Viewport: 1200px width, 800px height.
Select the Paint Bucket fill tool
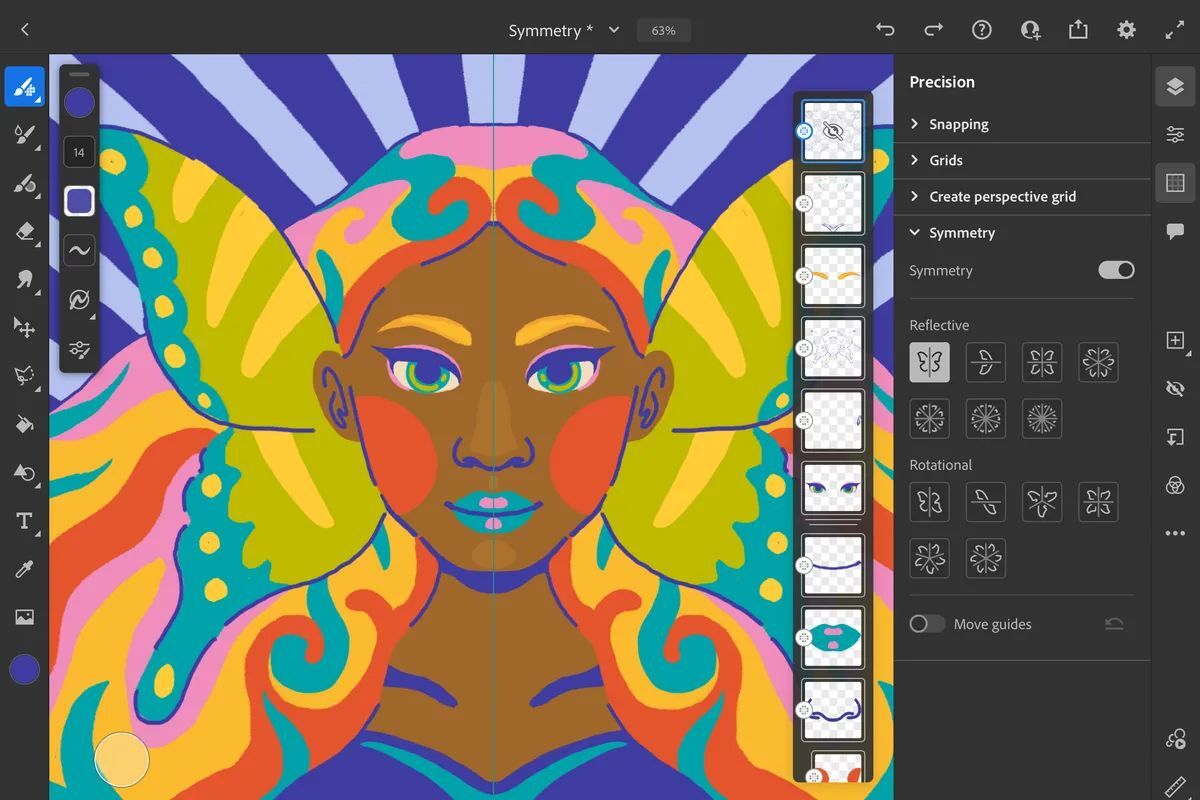coord(24,424)
